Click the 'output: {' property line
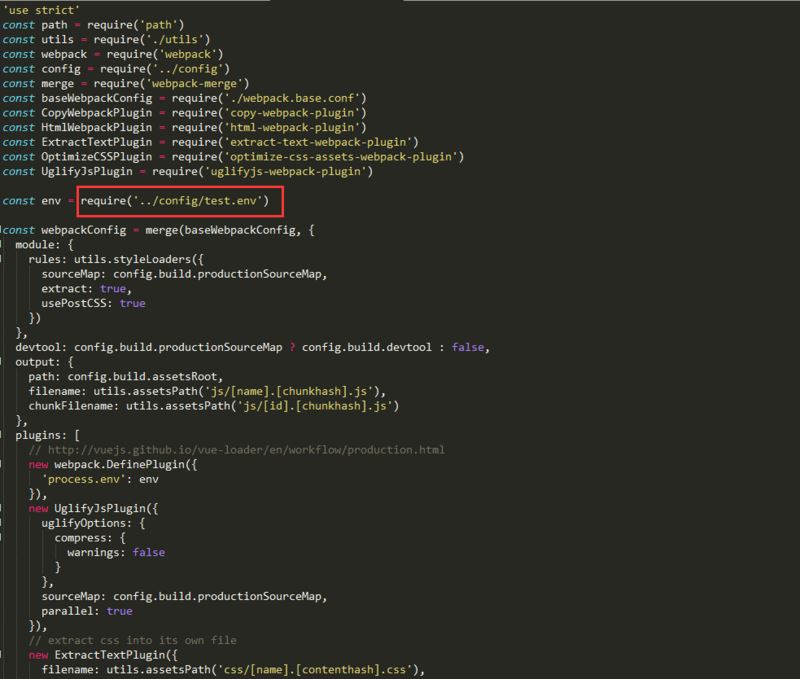Viewport: 800px width, 679px height. click(x=44, y=362)
